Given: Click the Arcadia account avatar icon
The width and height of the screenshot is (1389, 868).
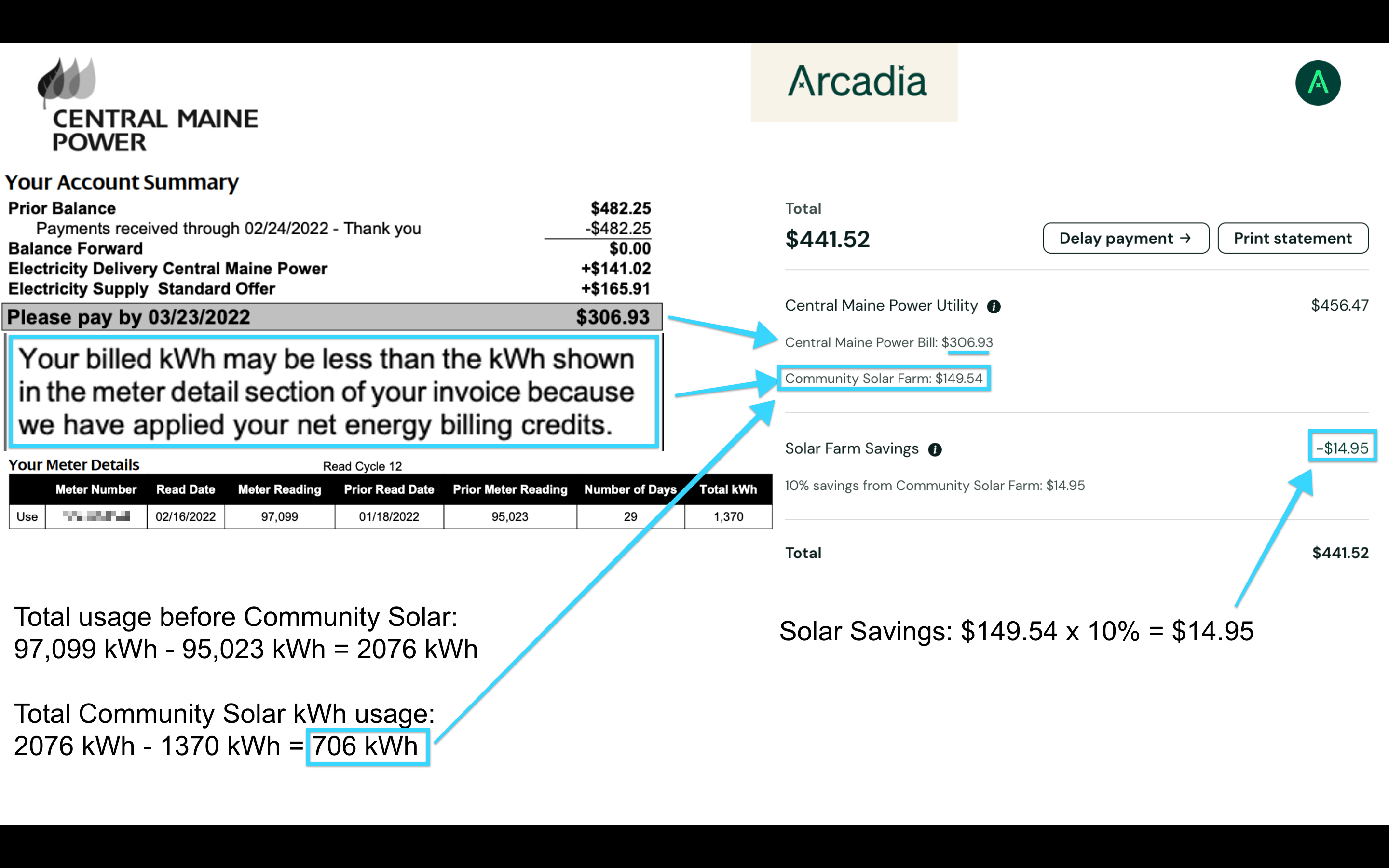Looking at the screenshot, I should [1317, 82].
